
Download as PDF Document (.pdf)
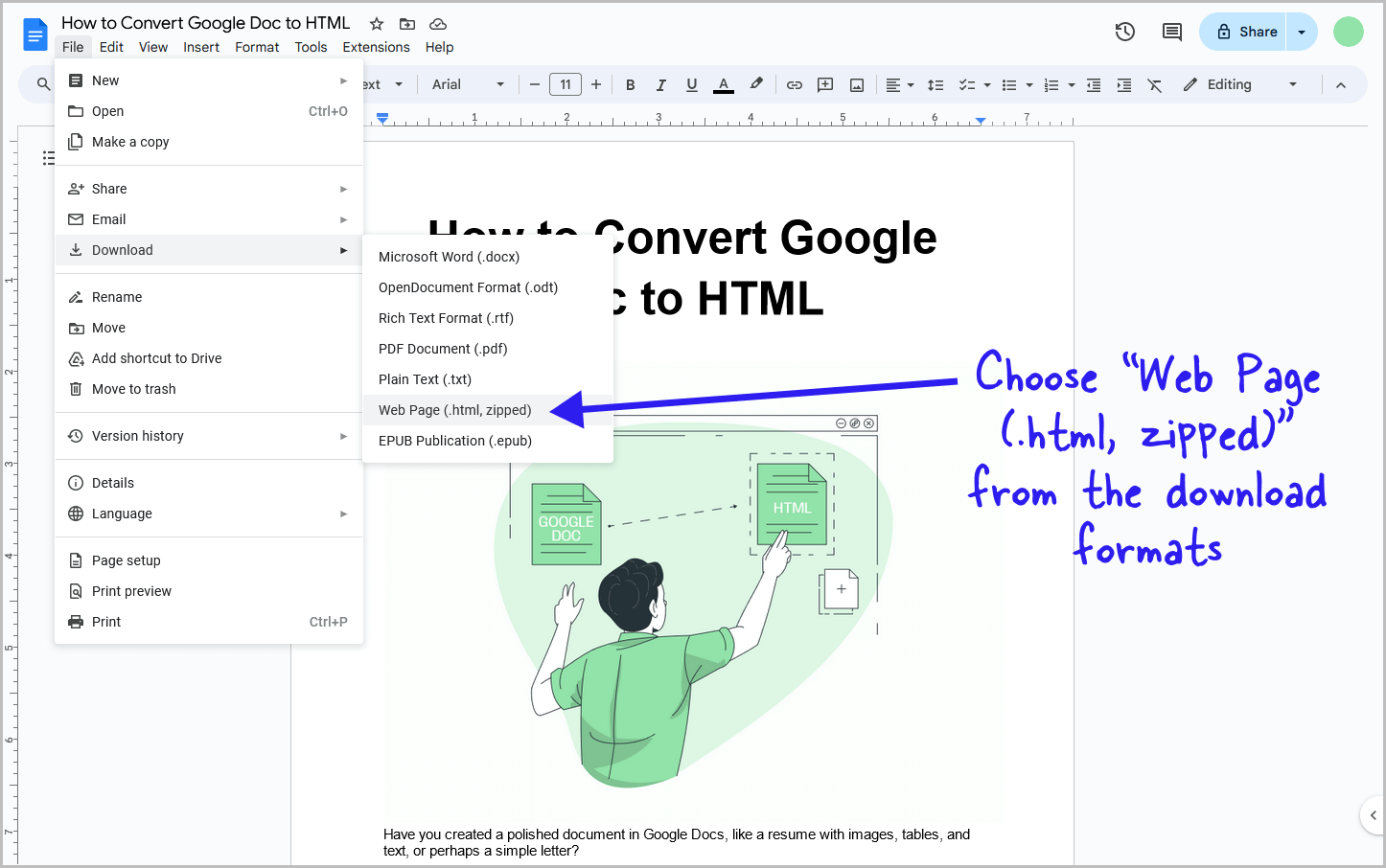click(x=488, y=349)
